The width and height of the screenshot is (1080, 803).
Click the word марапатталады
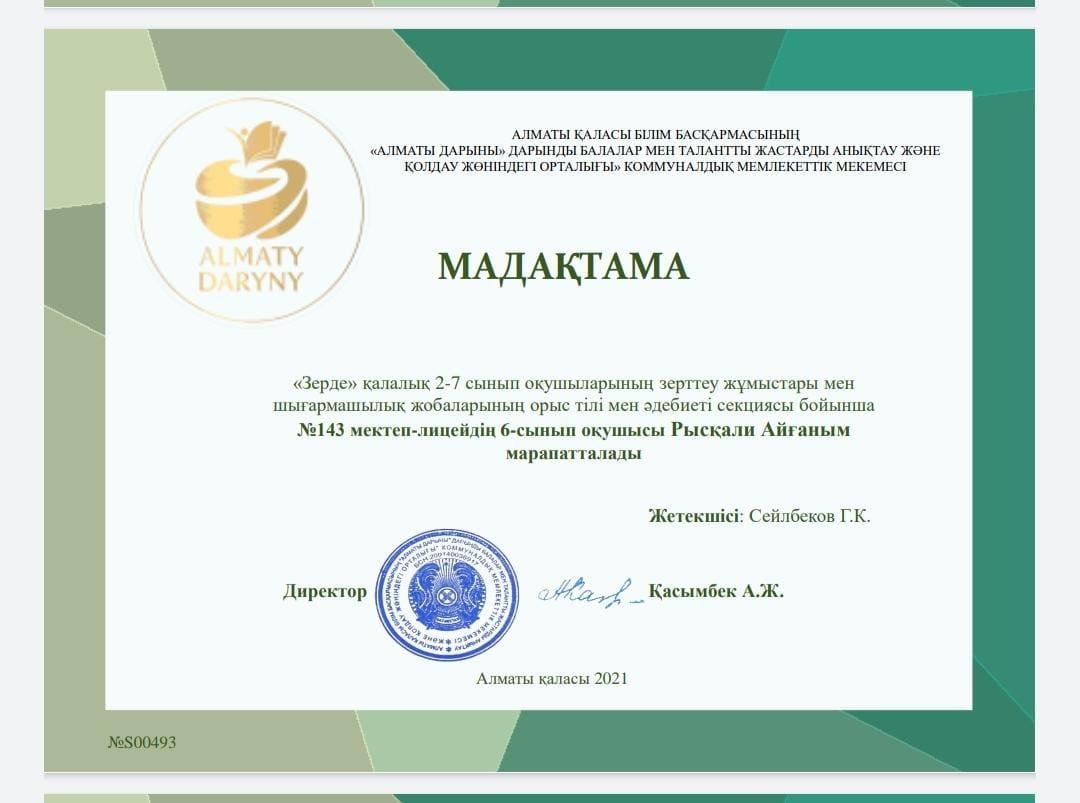point(574,453)
